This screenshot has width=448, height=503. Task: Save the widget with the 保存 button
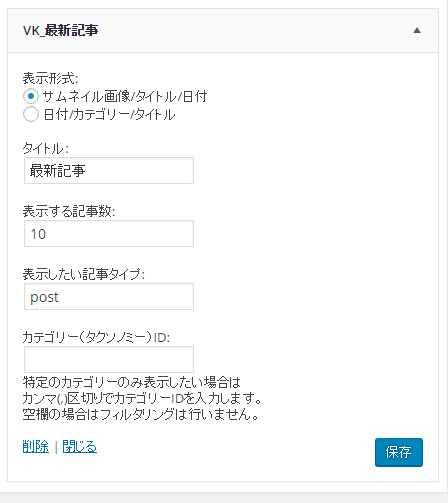tap(399, 452)
